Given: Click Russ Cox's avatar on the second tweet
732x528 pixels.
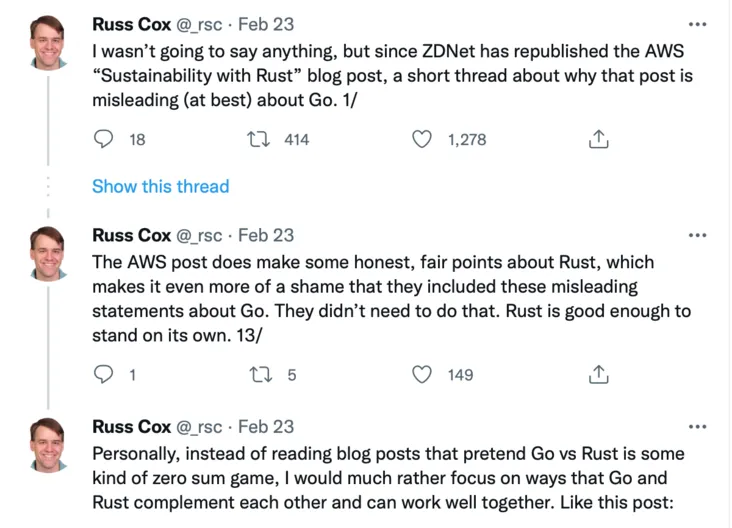Looking at the screenshot, I should click(x=47, y=252).
